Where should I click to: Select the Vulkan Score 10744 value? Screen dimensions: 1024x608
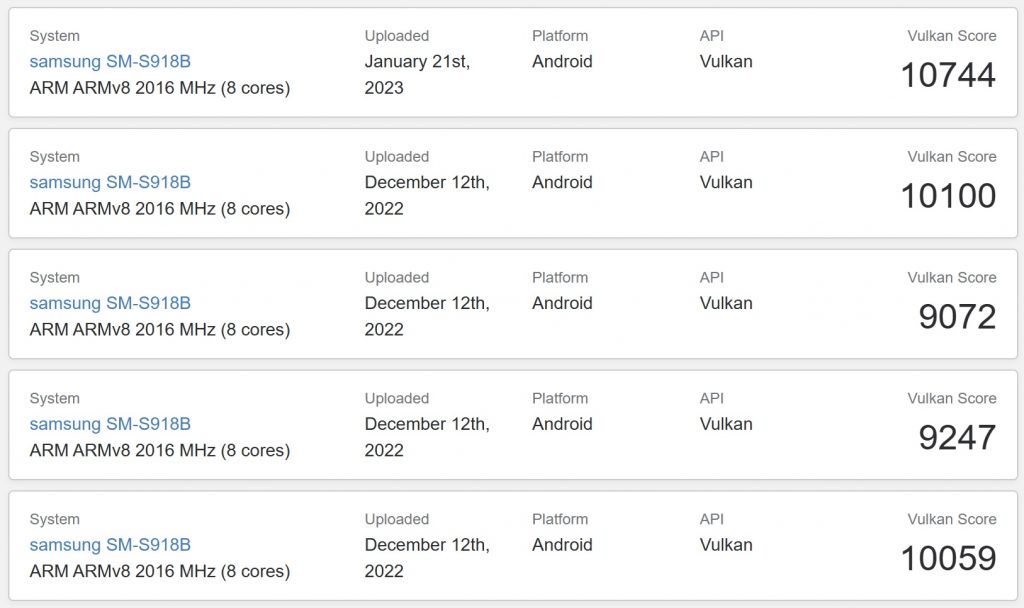948,75
